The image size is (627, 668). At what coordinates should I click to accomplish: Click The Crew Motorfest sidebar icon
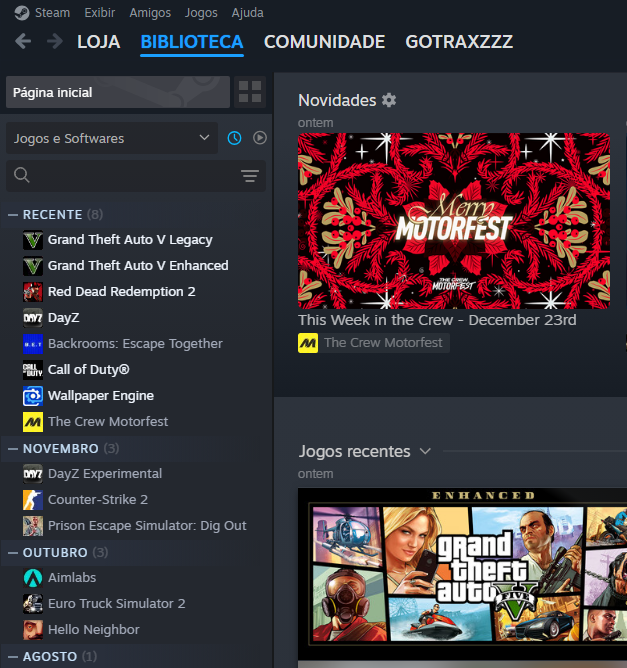pyautogui.click(x=33, y=422)
